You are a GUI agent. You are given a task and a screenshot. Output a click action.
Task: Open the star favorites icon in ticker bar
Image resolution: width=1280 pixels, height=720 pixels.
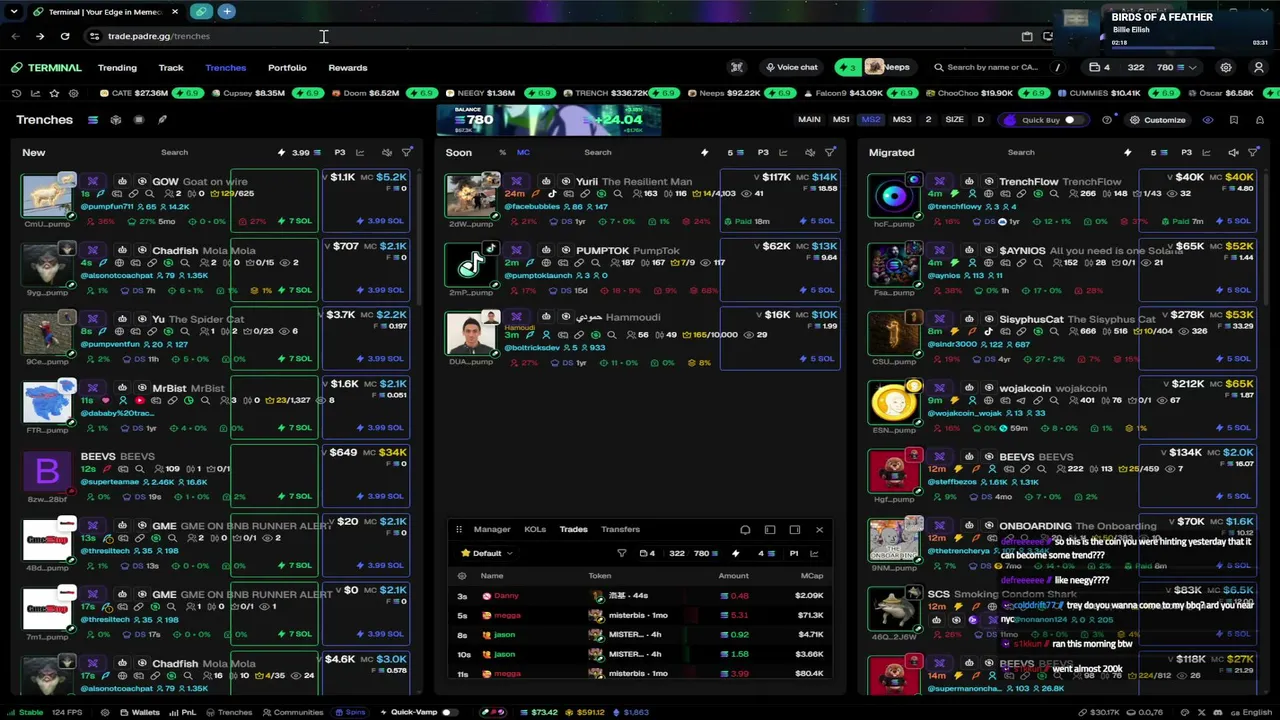tap(54, 93)
